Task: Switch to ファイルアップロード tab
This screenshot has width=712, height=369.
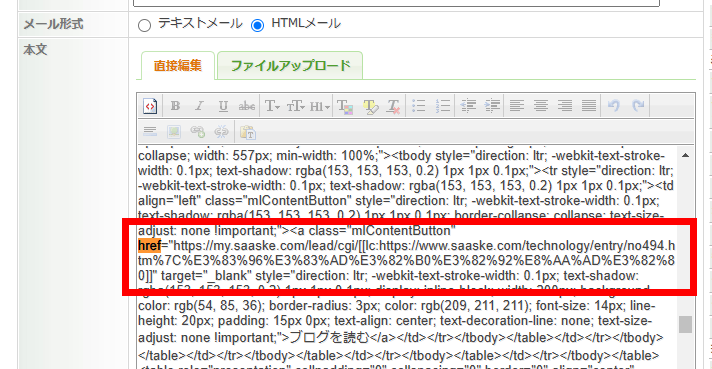Action: coord(290,66)
